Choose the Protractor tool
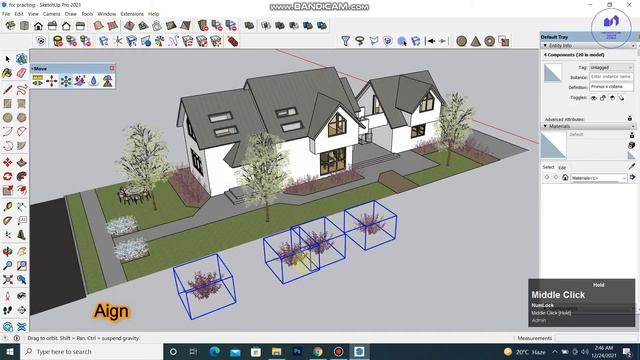640x360 pixels. click(x=7, y=221)
